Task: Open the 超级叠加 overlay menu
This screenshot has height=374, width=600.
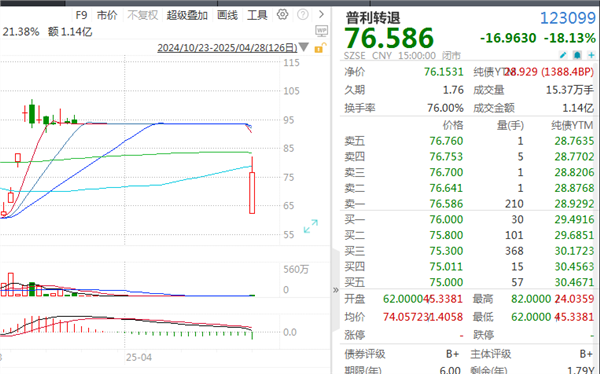Action: coord(187,15)
